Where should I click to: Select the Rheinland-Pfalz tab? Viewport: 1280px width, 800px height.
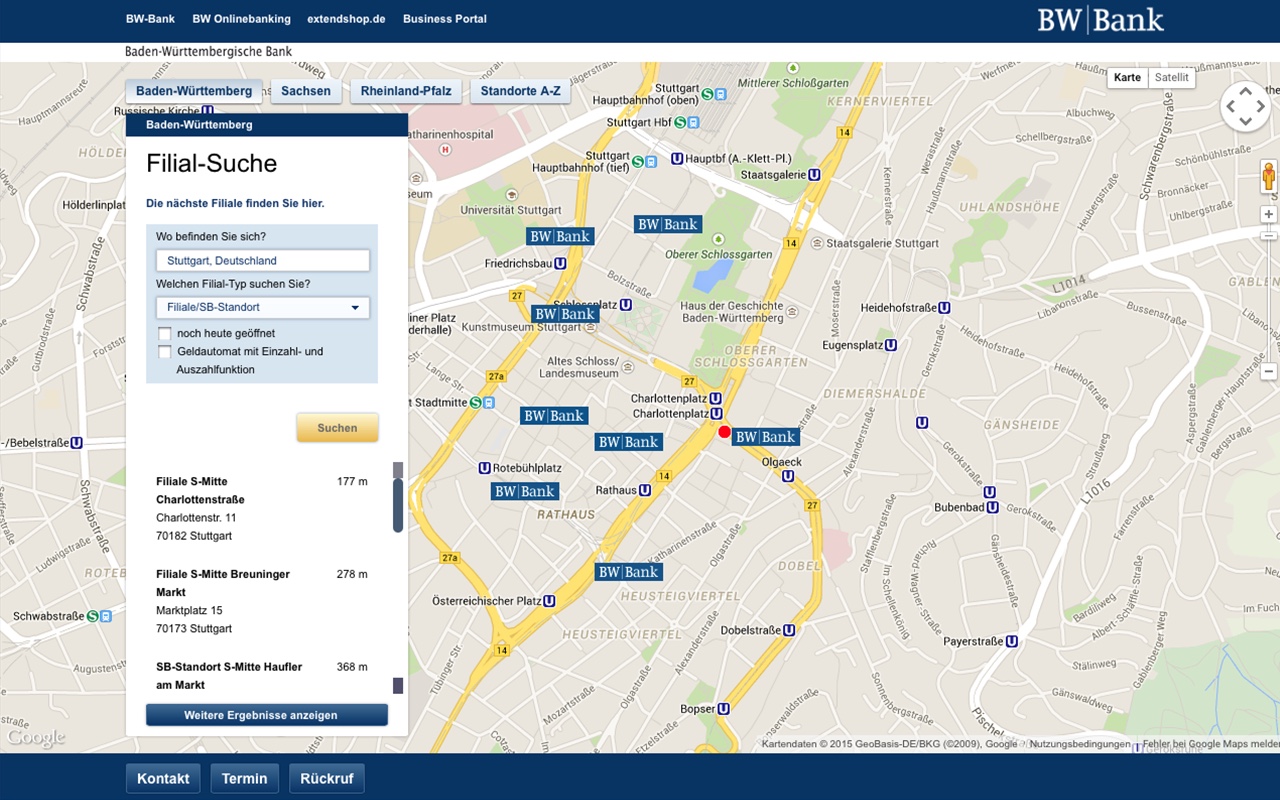click(x=406, y=91)
